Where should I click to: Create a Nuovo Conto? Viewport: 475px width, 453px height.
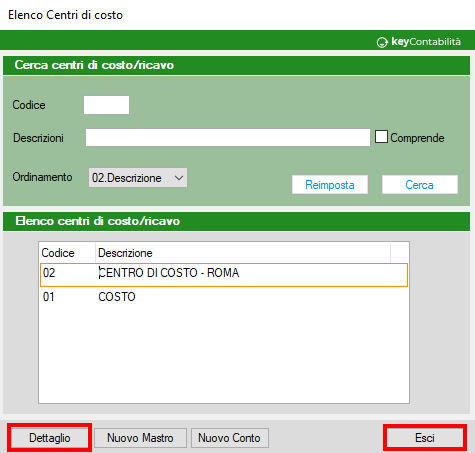pyautogui.click(x=230, y=438)
